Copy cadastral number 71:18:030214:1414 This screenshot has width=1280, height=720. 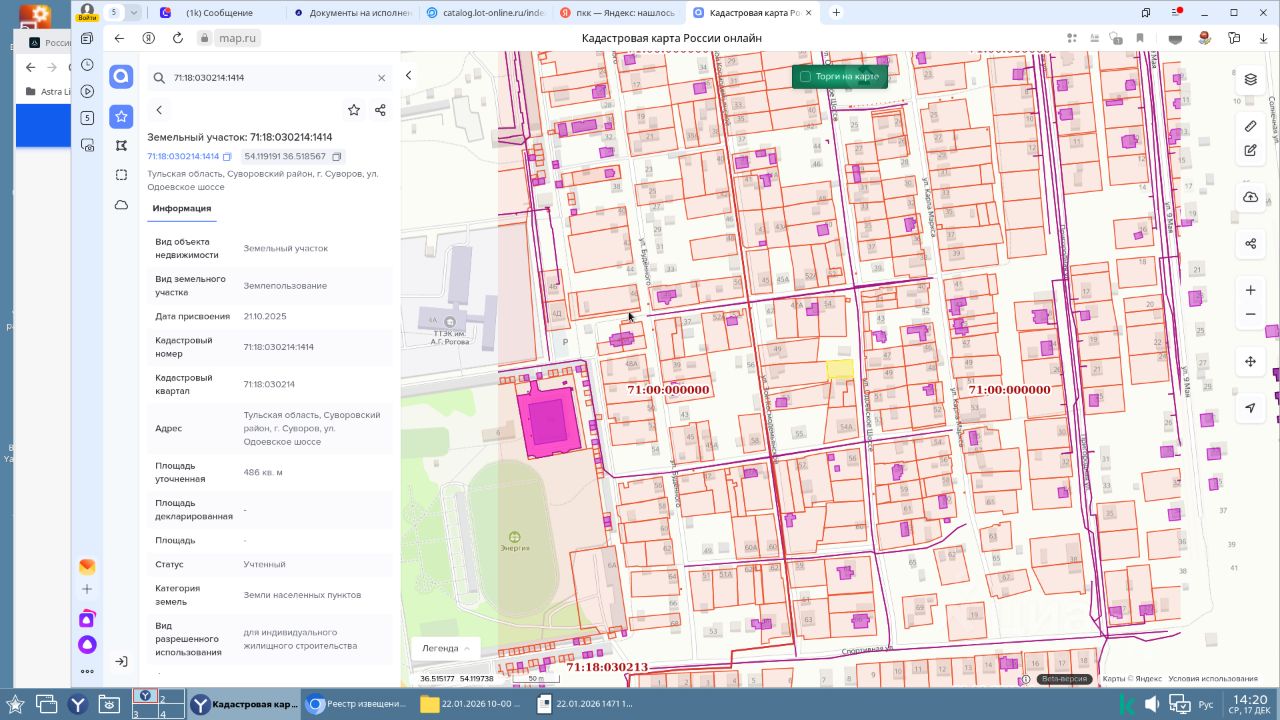227,157
